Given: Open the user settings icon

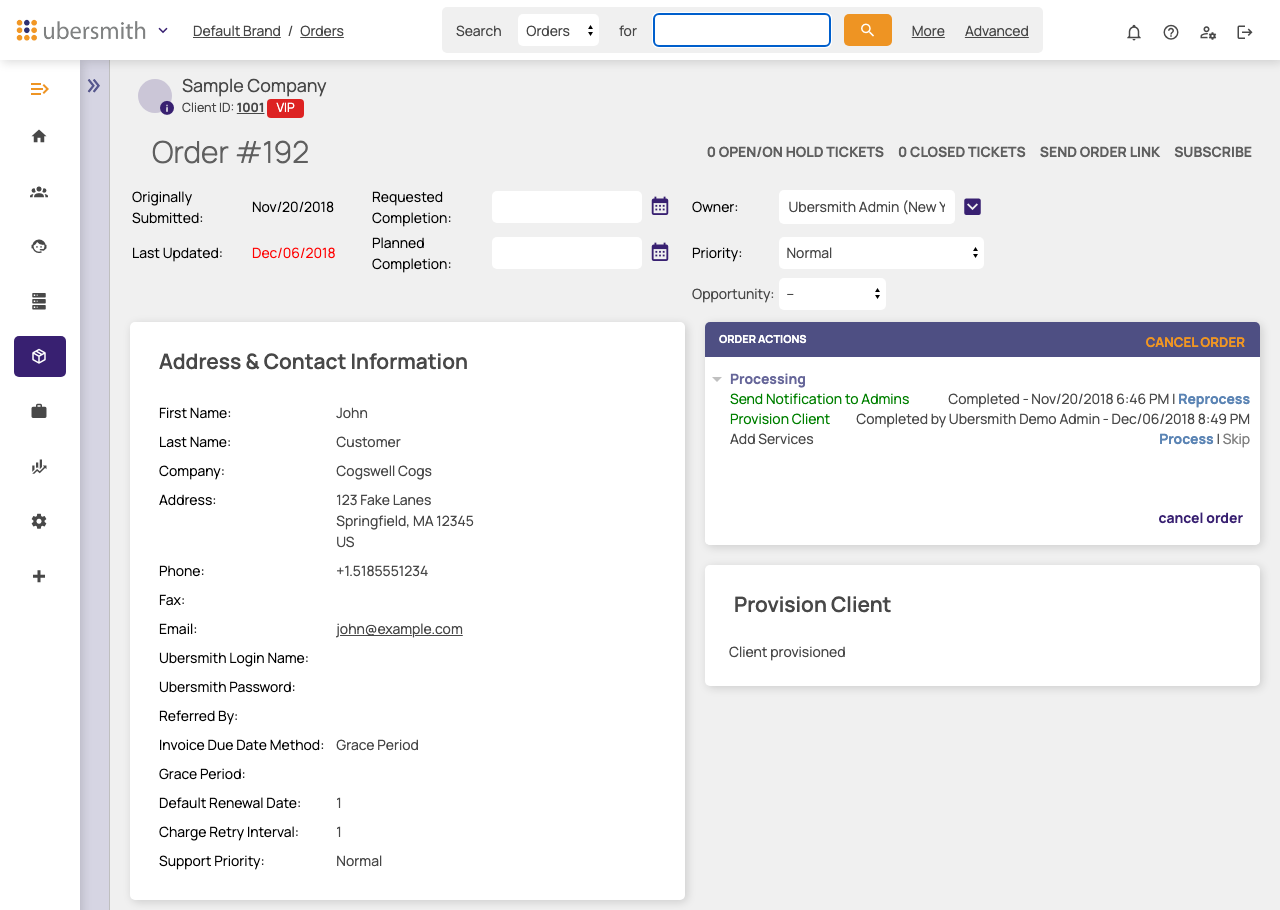Looking at the screenshot, I should (x=1208, y=32).
